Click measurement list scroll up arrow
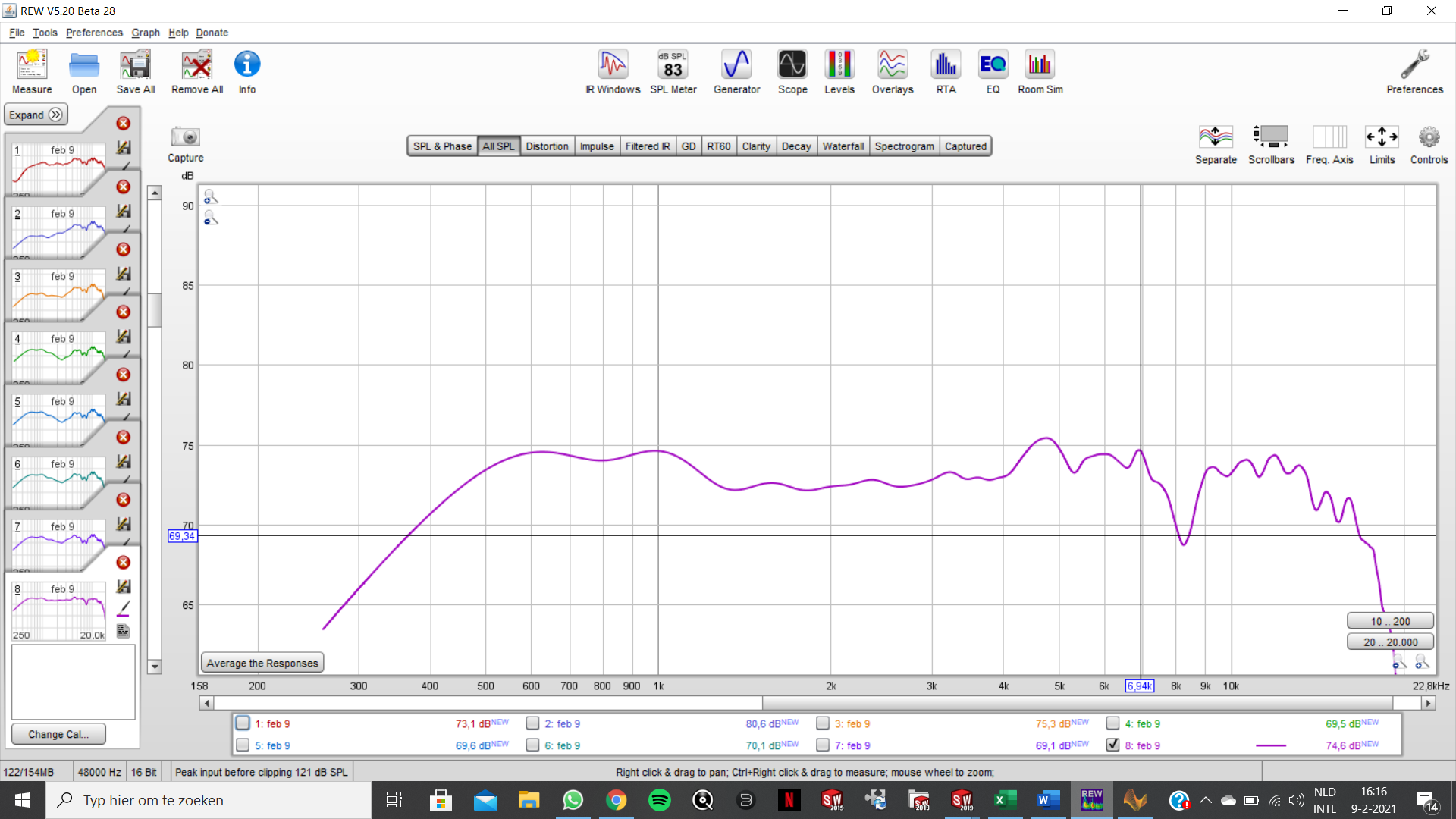The height and width of the screenshot is (819, 1456). (155, 193)
